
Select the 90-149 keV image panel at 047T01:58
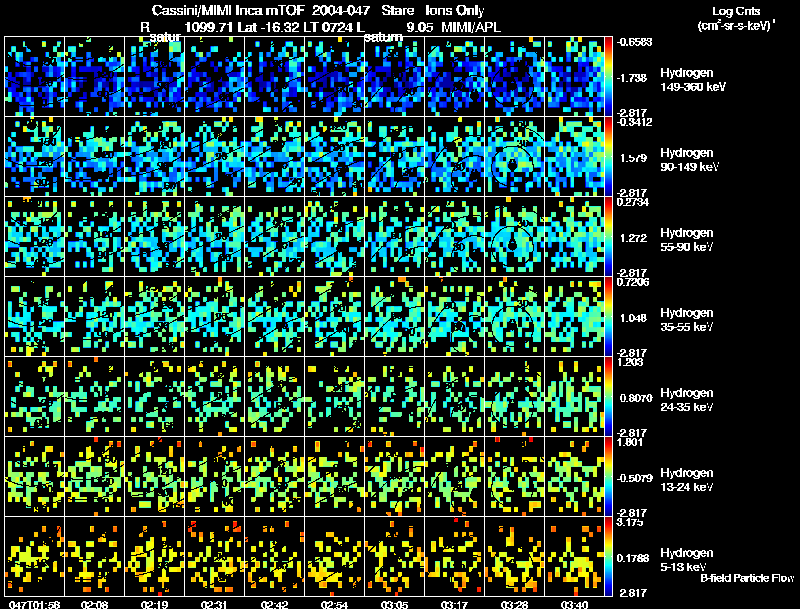coord(34,156)
